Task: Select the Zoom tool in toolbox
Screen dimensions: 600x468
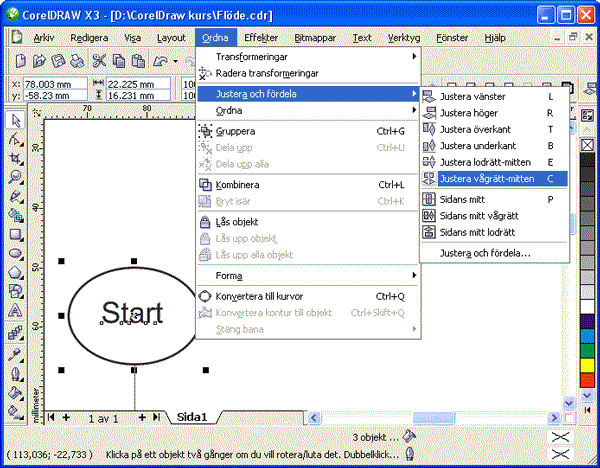Action: point(16,176)
